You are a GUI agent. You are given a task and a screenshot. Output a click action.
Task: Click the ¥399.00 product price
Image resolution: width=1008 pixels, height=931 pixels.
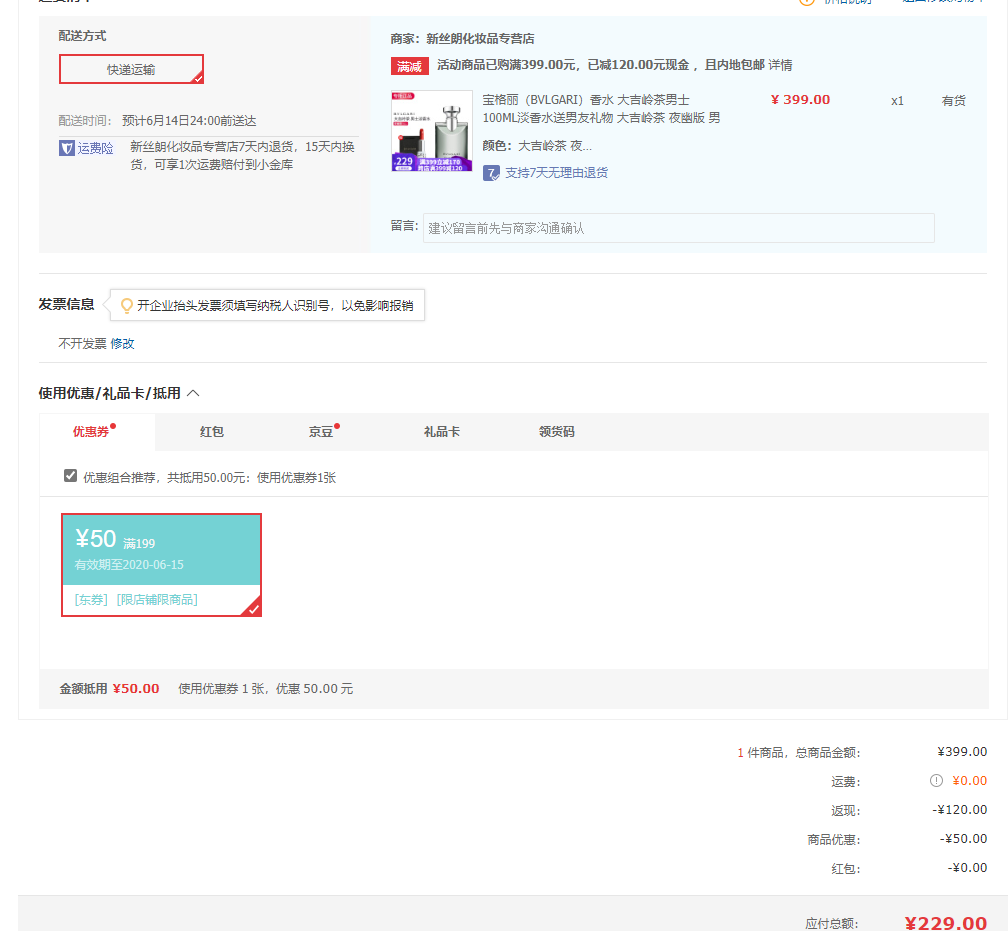[800, 100]
